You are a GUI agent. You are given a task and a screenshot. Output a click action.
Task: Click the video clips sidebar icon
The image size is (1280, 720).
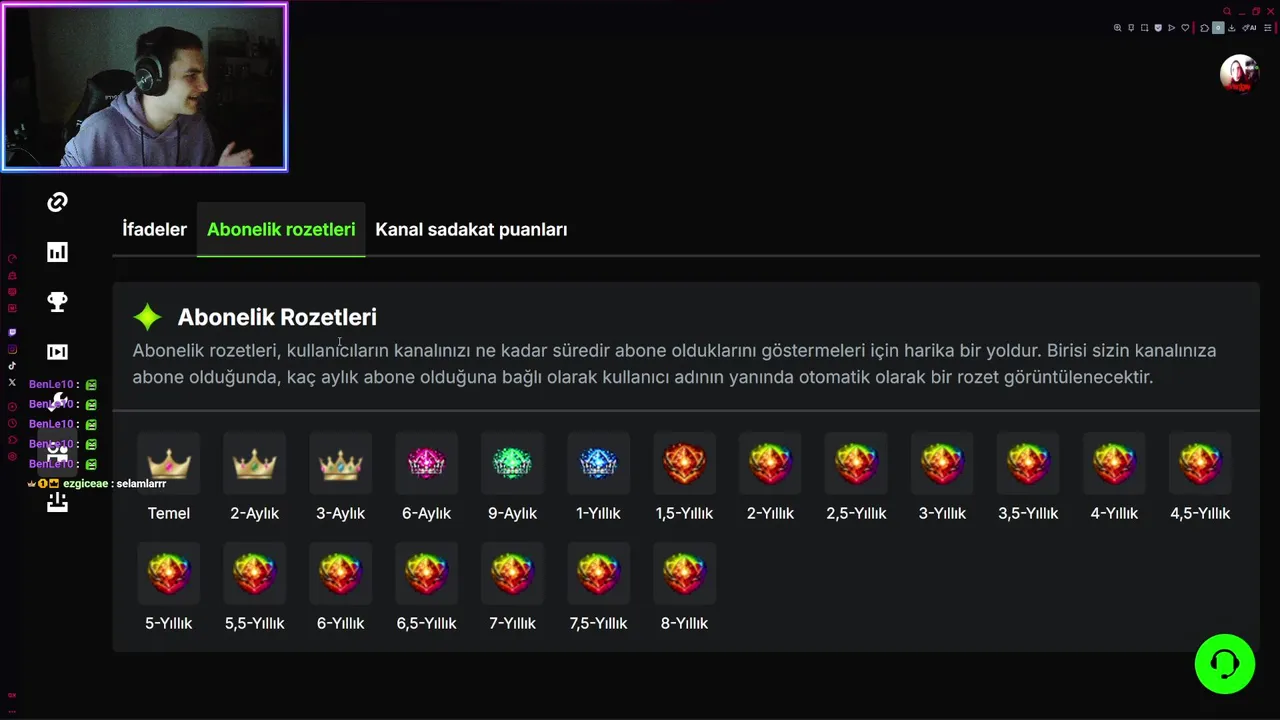[x=57, y=352]
